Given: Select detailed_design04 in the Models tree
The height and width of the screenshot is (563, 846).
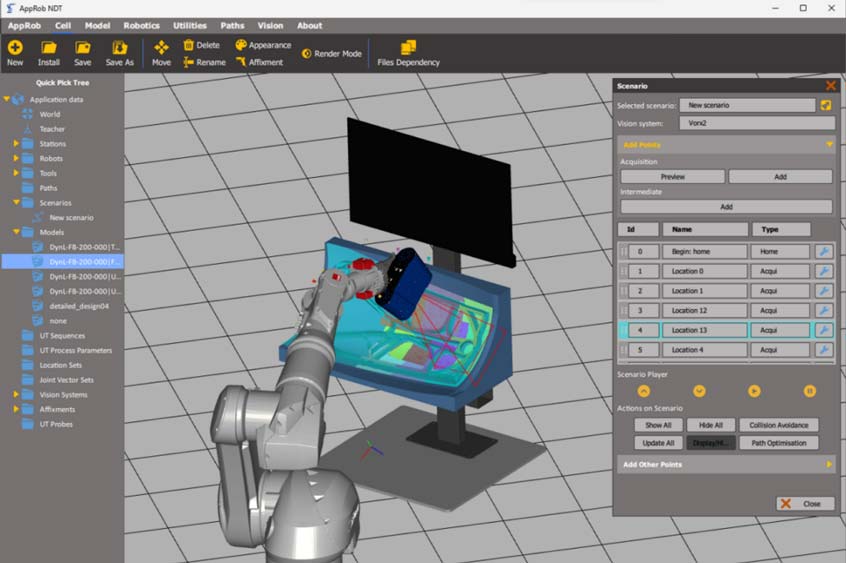Looking at the screenshot, I should pyautogui.click(x=79, y=306).
